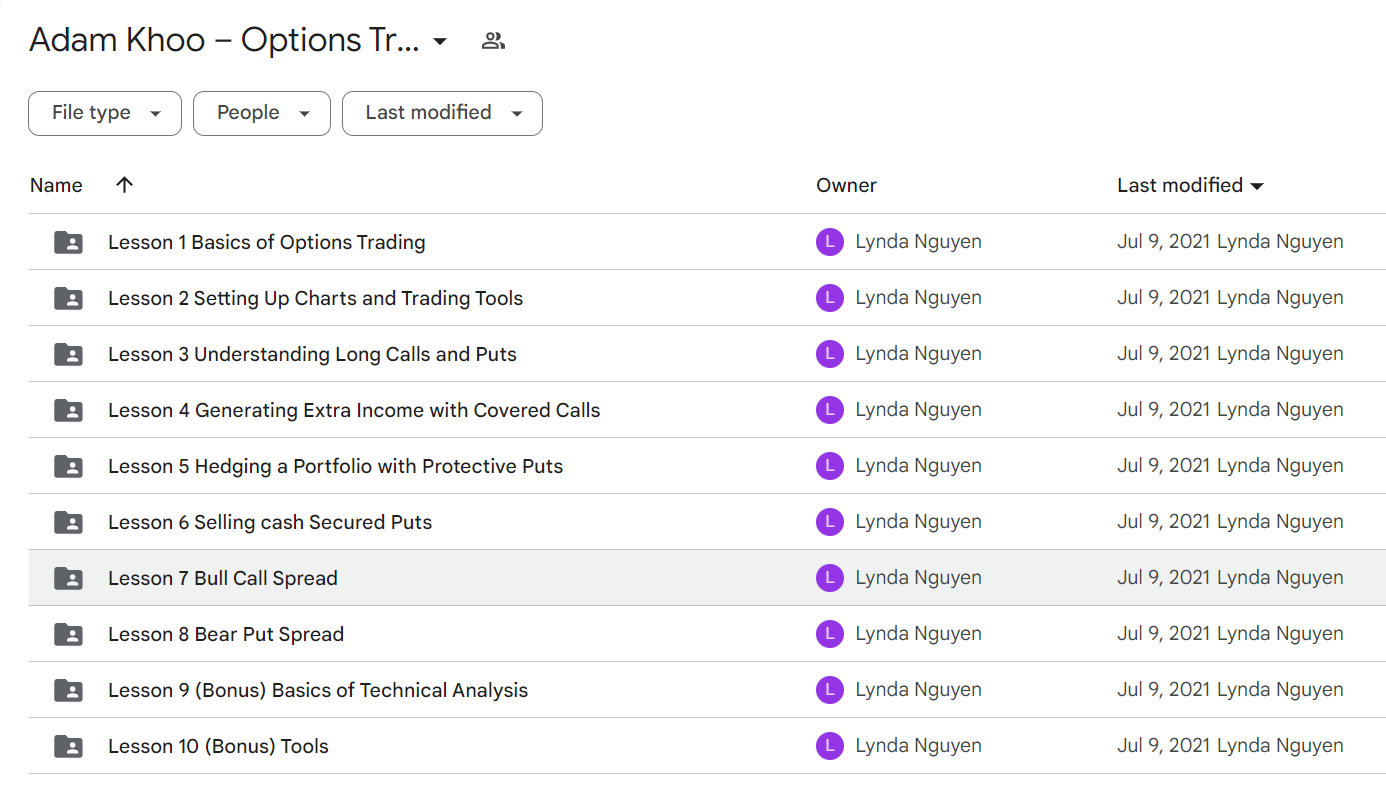Image resolution: width=1386 pixels, height=788 pixels.
Task: Click modified date Jul 9, 2021 for Lesson 2
Action: click(x=1164, y=298)
